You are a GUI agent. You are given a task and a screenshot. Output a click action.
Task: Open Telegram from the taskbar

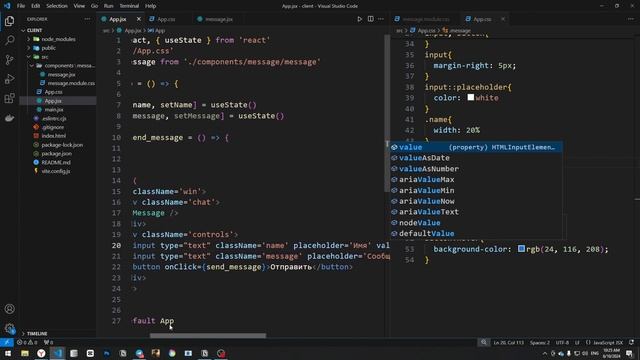(140, 353)
